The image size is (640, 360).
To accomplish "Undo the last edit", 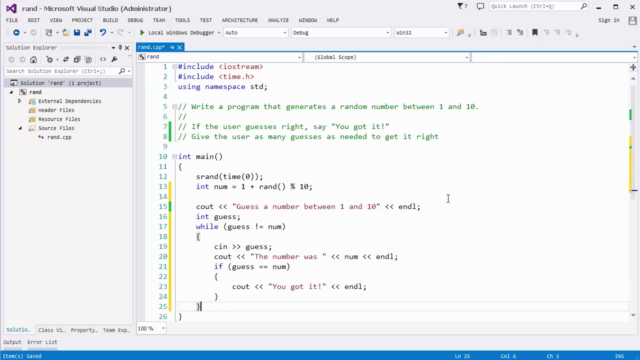I will 103,33.
